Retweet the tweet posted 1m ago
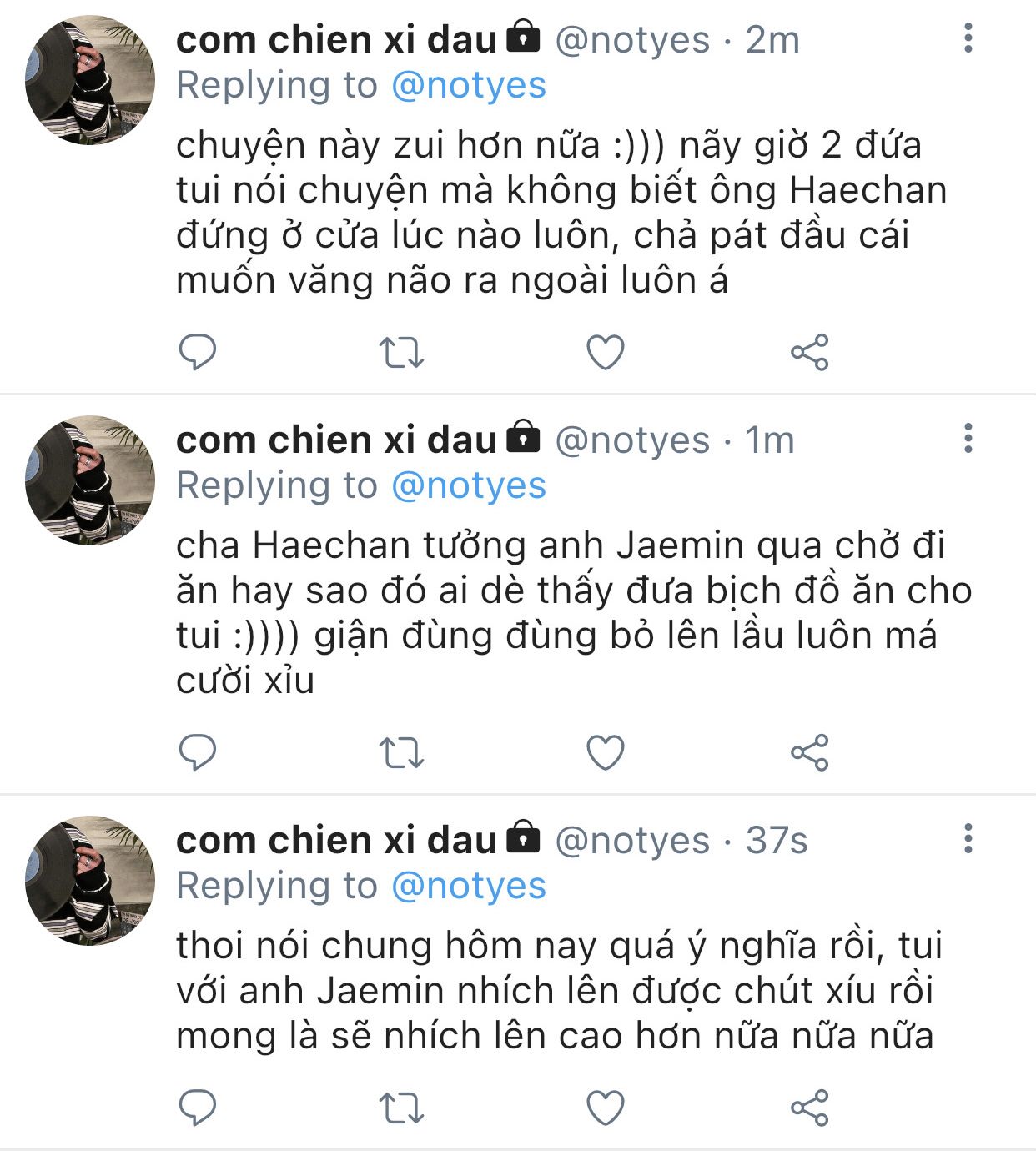1036x1151 pixels. (402, 752)
